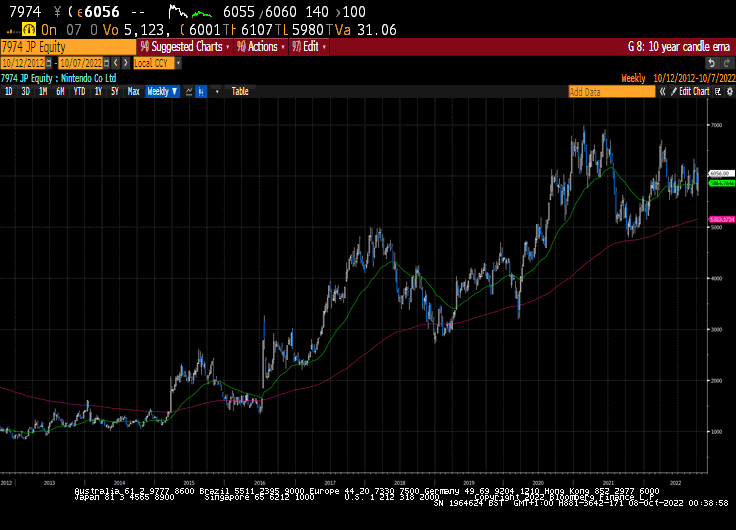Click the 2022 year label on time axis
This screenshot has width=736, height=530.
(675, 483)
